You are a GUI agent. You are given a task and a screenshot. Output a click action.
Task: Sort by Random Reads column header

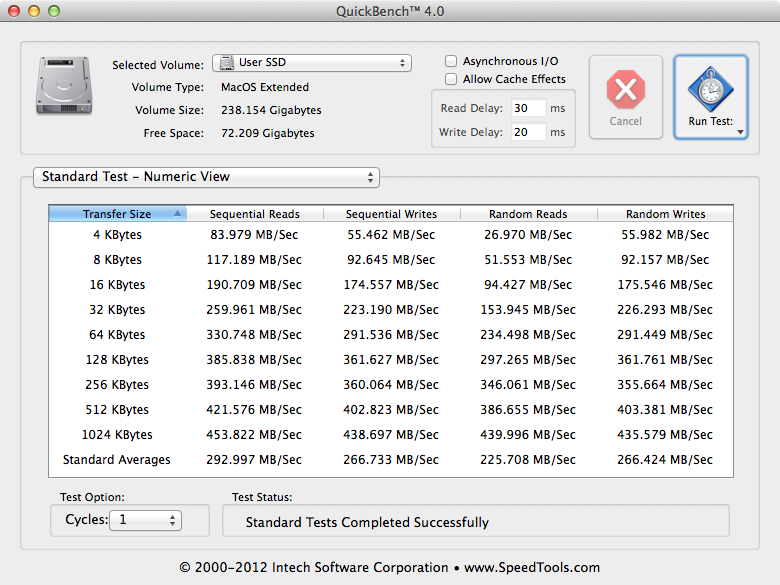click(528, 214)
